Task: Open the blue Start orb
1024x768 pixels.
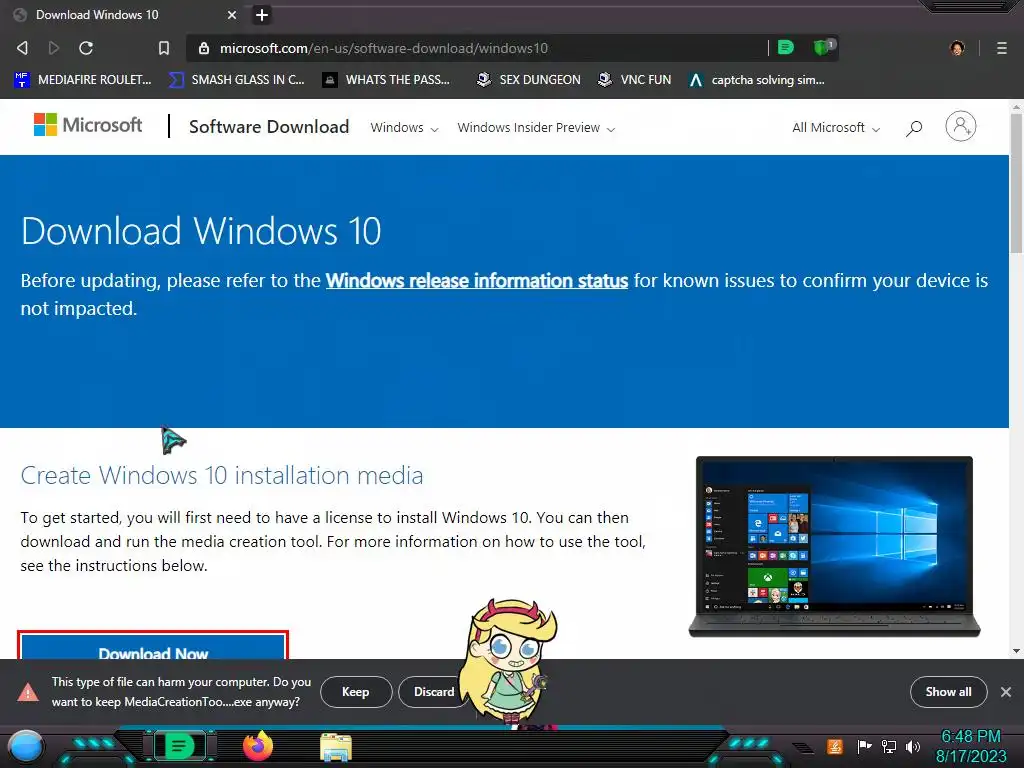Action: (26, 747)
